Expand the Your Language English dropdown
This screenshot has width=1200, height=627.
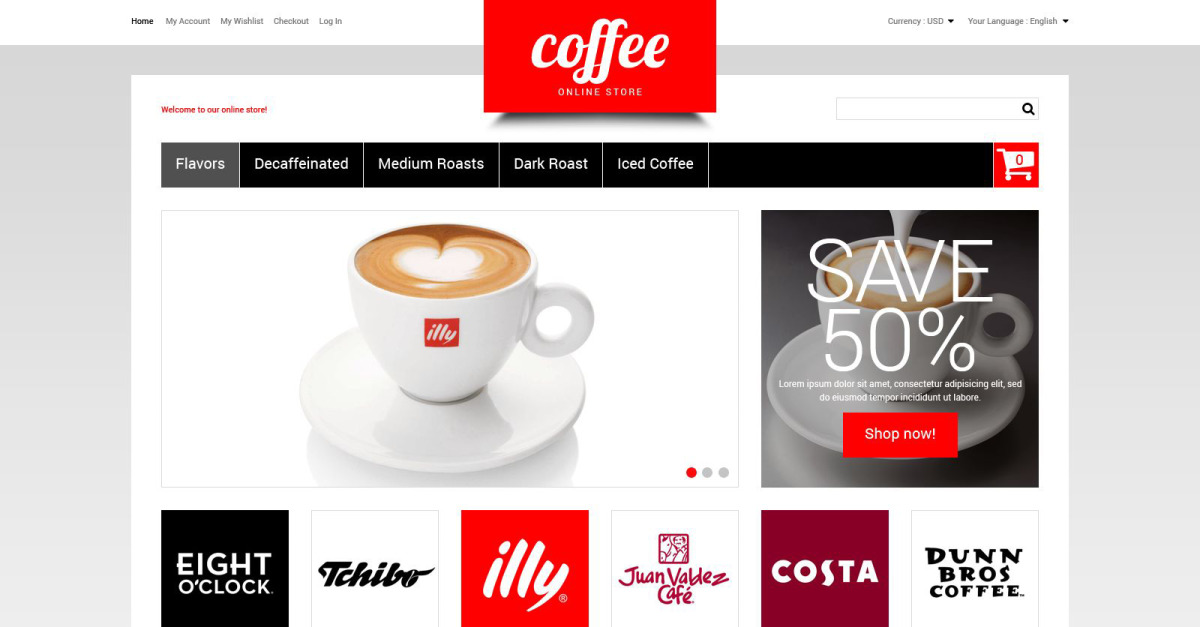tap(1018, 21)
